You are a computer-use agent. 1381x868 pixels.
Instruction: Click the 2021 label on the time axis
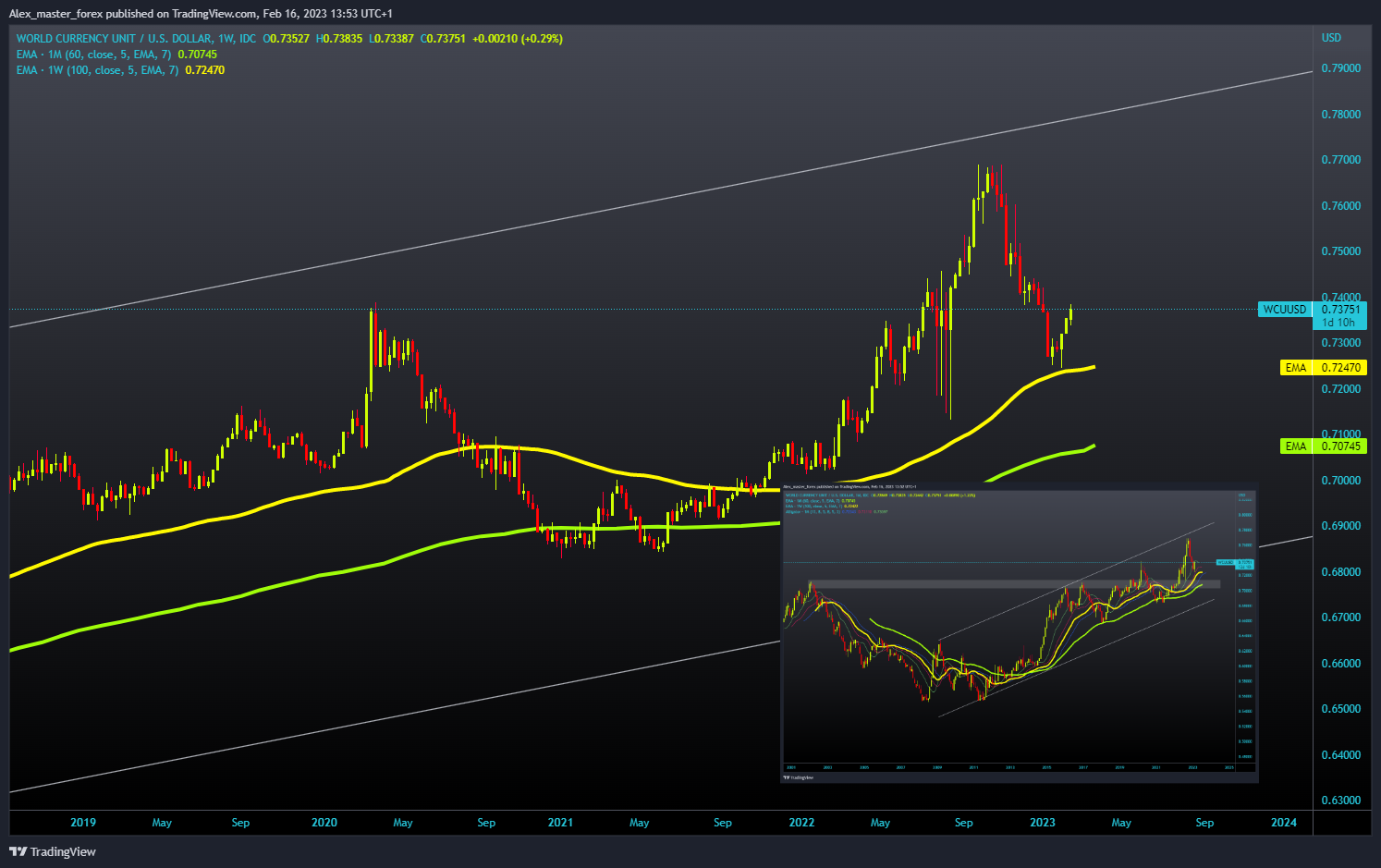tap(560, 823)
